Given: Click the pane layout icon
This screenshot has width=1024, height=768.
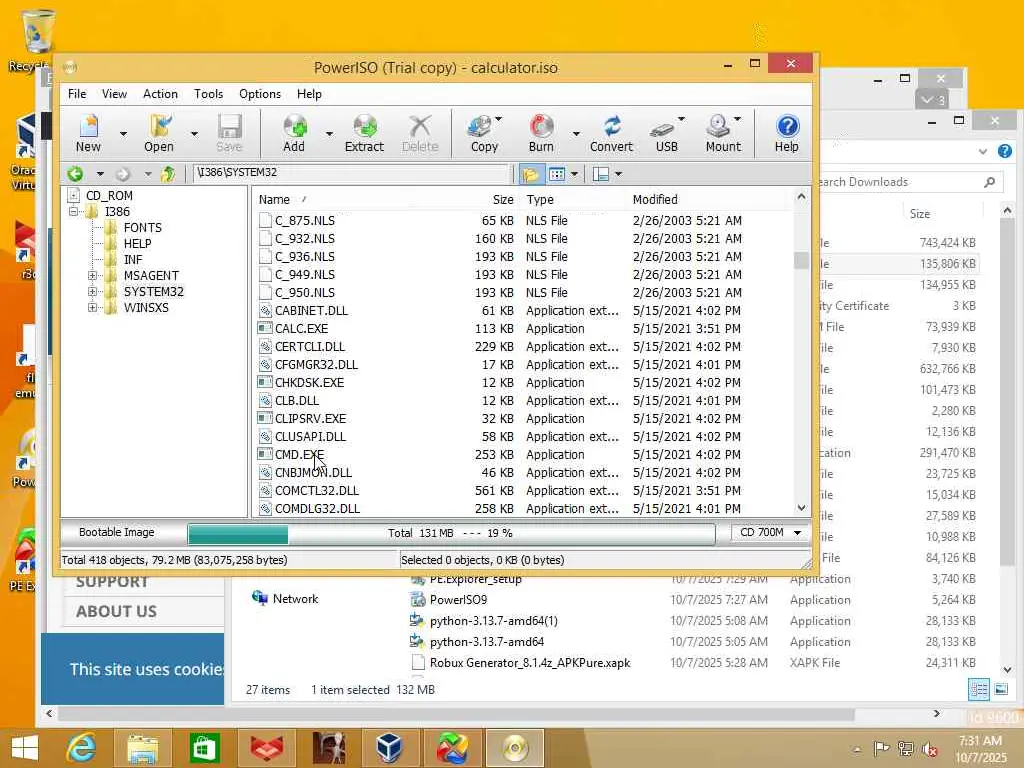Looking at the screenshot, I should click(x=601, y=174).
